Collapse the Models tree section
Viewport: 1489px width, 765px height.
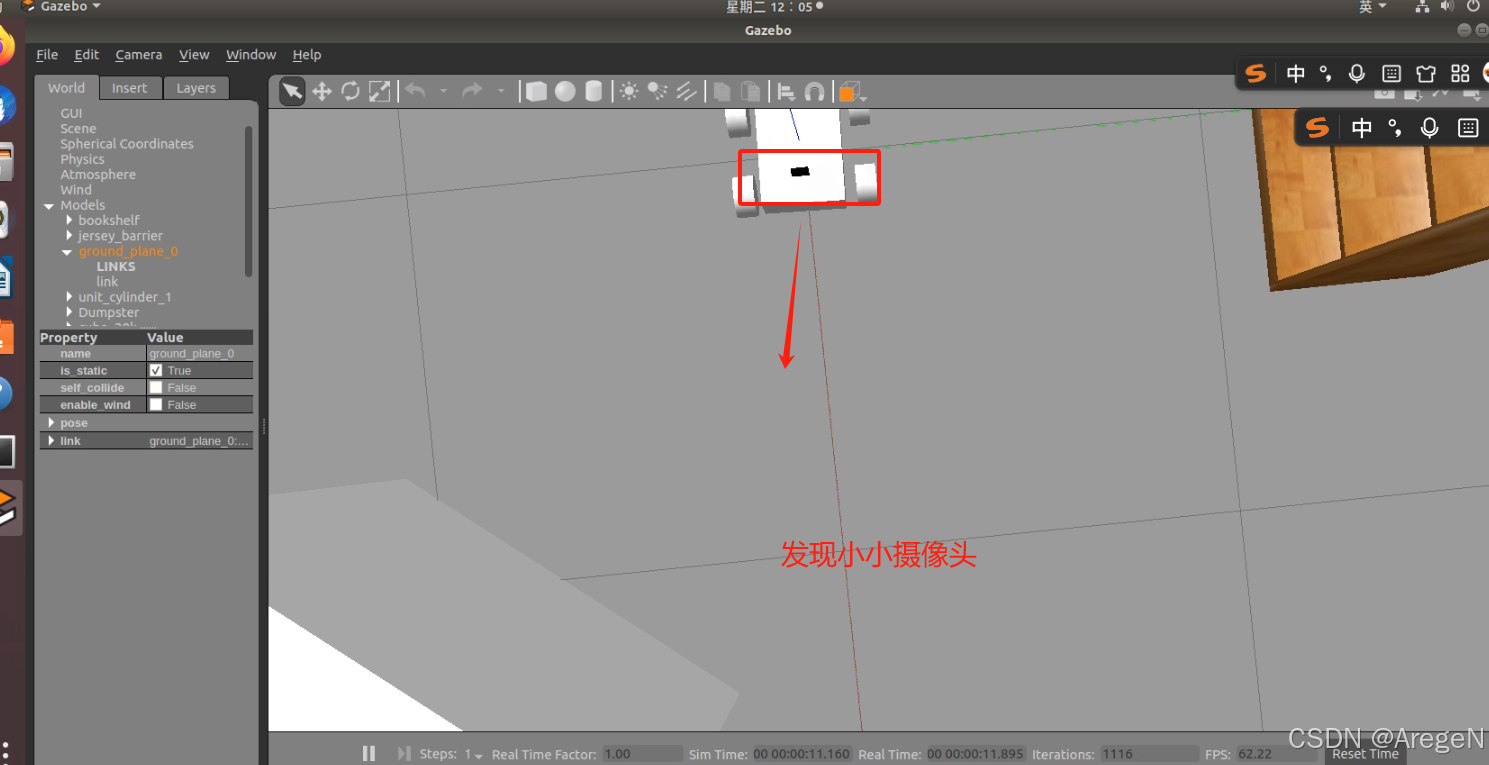point(49,206)
